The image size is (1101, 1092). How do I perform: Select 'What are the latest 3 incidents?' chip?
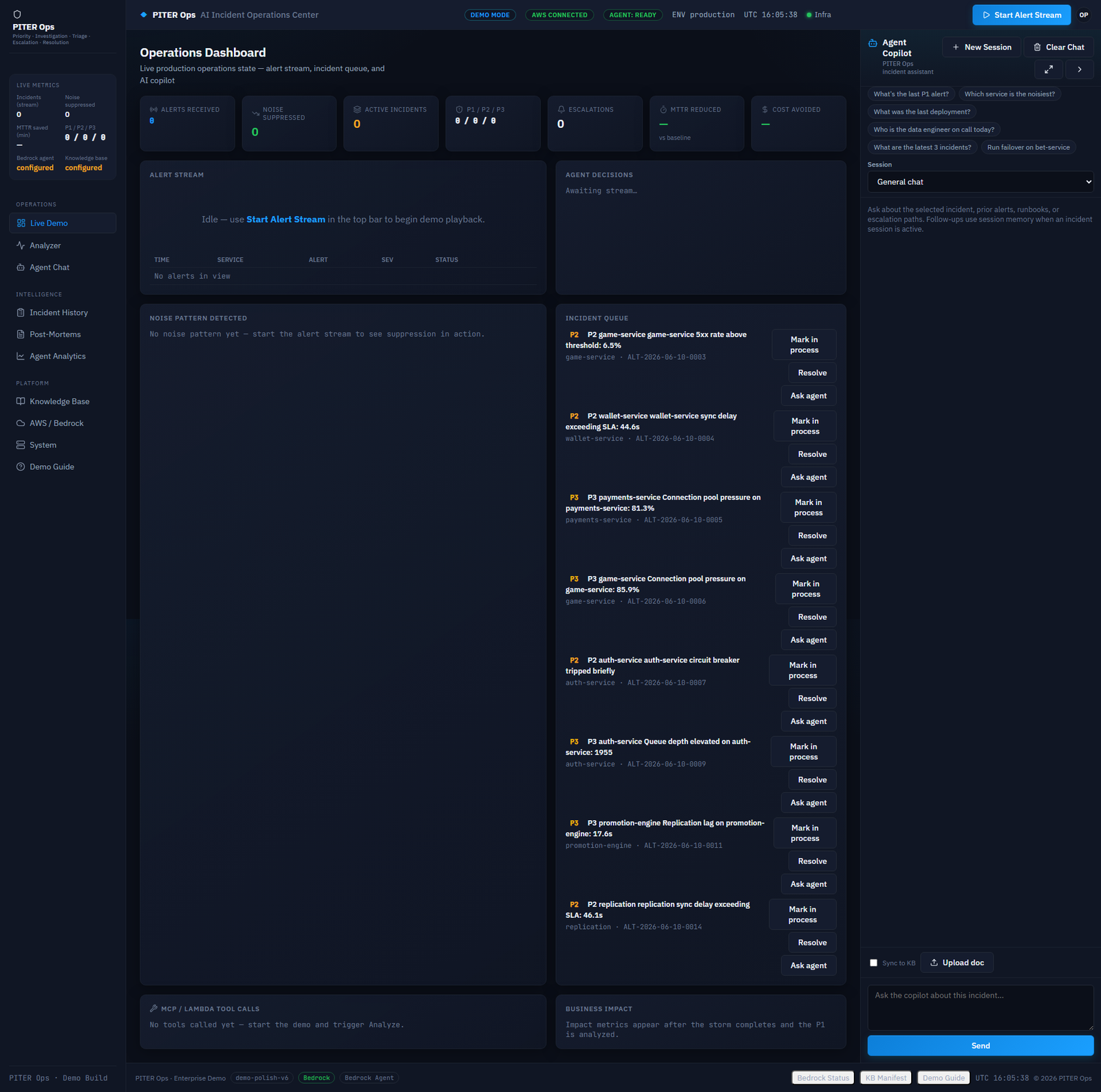coord(923,147)
